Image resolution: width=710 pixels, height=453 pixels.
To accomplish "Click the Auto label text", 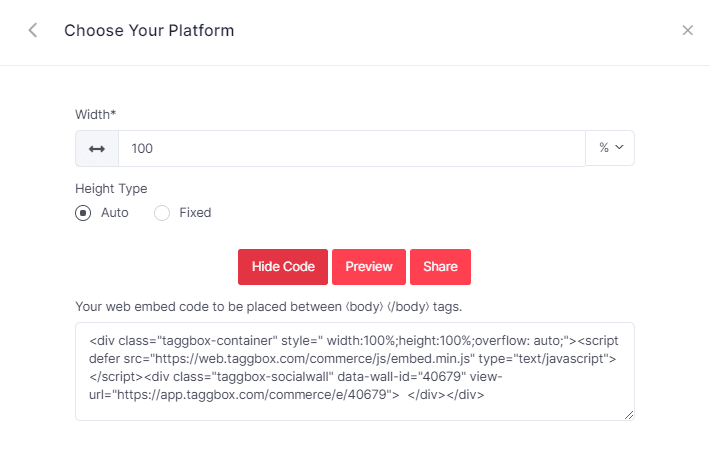I will point(115,212).
